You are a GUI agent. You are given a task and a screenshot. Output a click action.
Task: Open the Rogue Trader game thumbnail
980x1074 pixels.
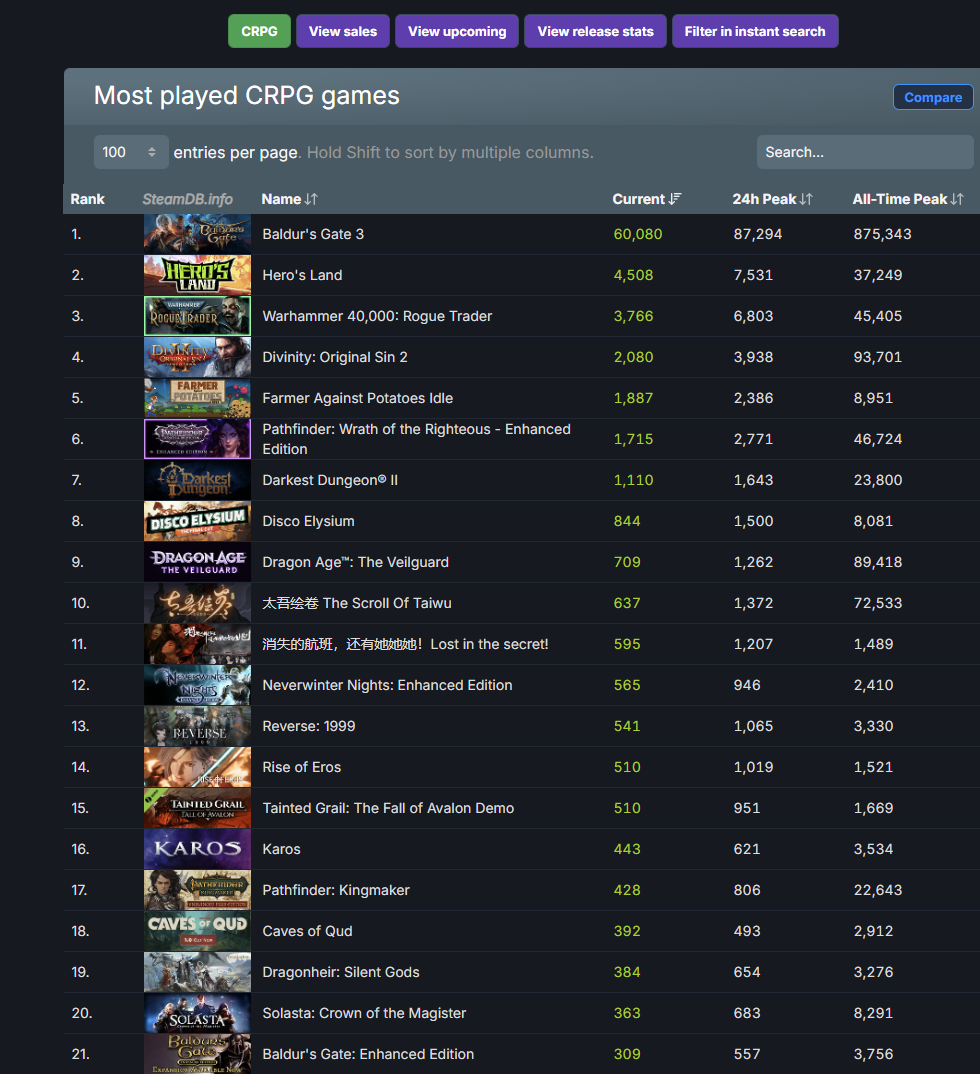pyautogui.click(x=197, y=316)
